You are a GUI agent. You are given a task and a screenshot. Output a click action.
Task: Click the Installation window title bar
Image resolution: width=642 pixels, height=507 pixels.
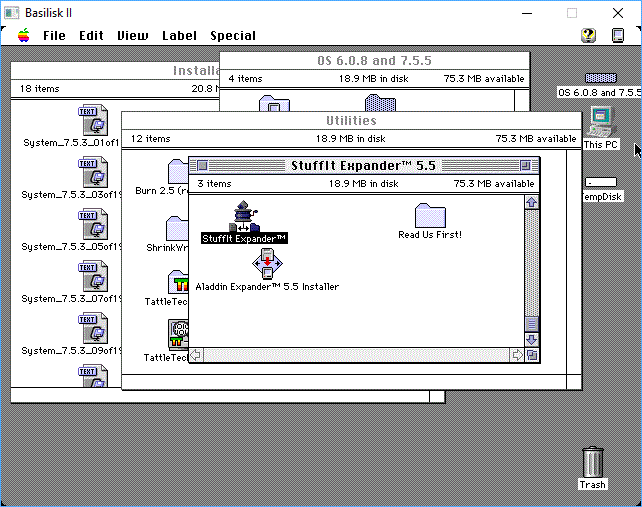(115, 70)
